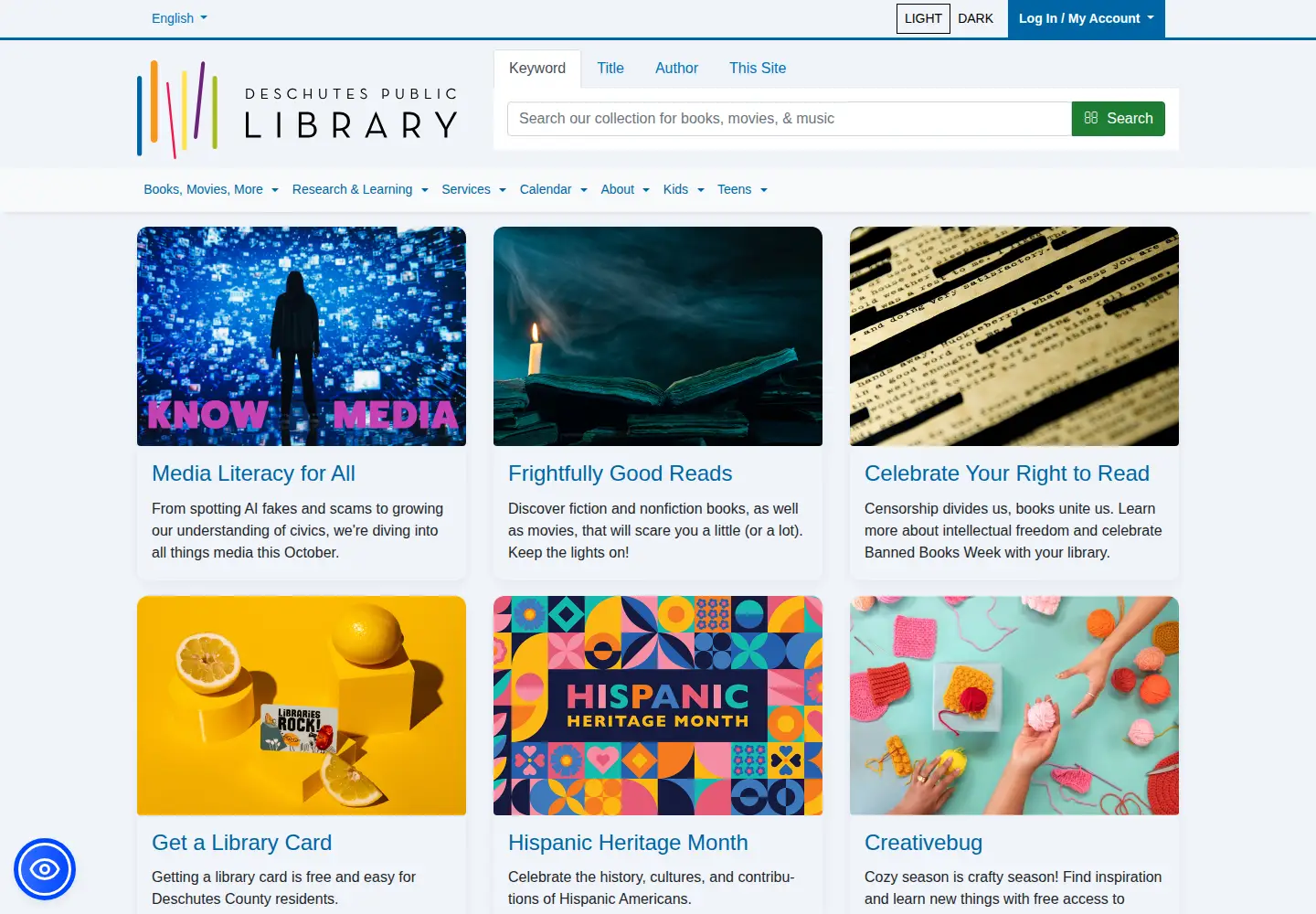Click the candle and book image
This screenshot has width=1316, height=914.
coord(658,336)
